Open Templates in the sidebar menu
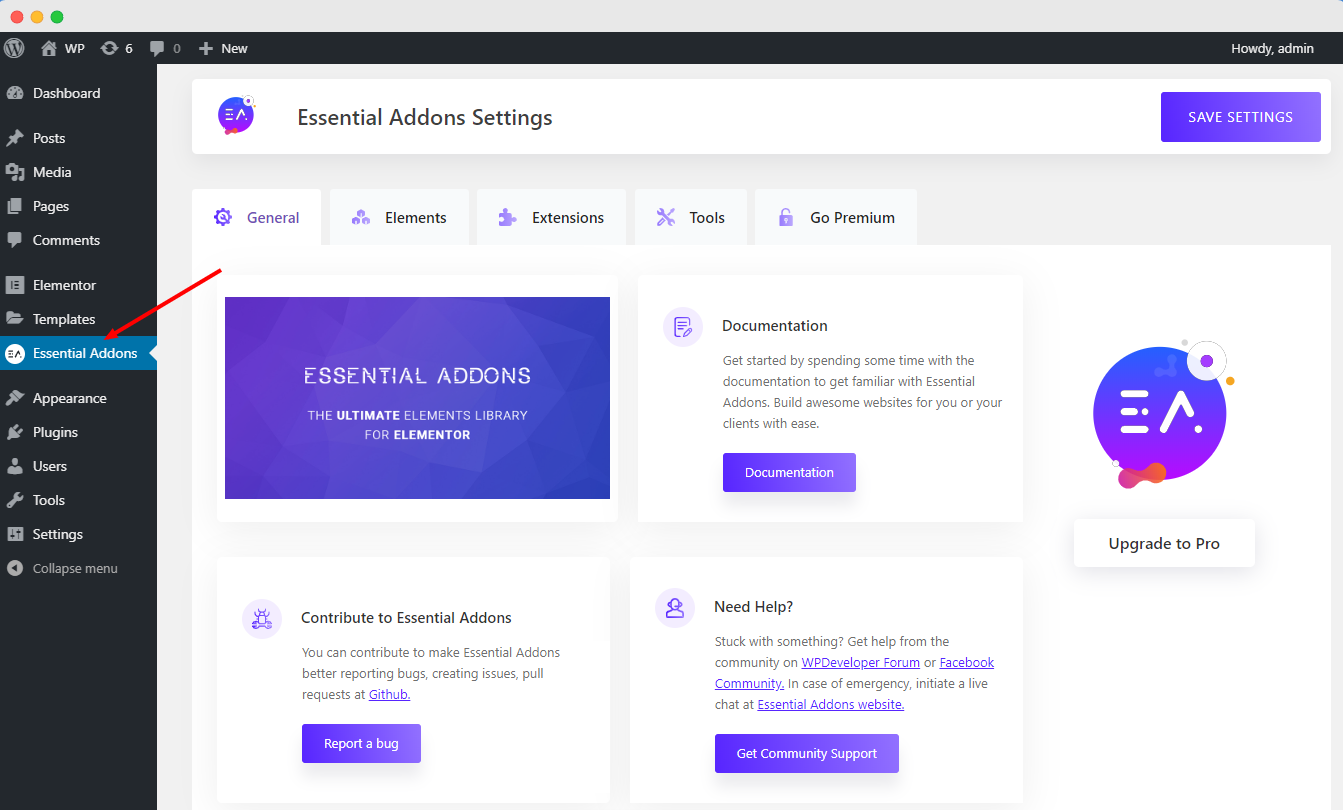 [x=78, y=319]
